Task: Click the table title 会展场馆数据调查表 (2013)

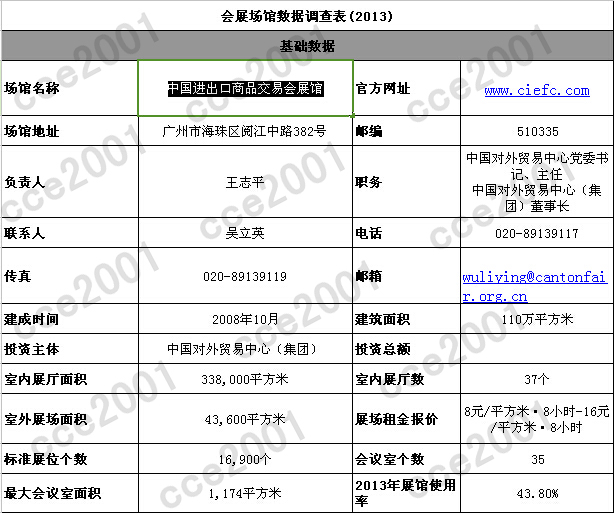Action: (307, 16)
